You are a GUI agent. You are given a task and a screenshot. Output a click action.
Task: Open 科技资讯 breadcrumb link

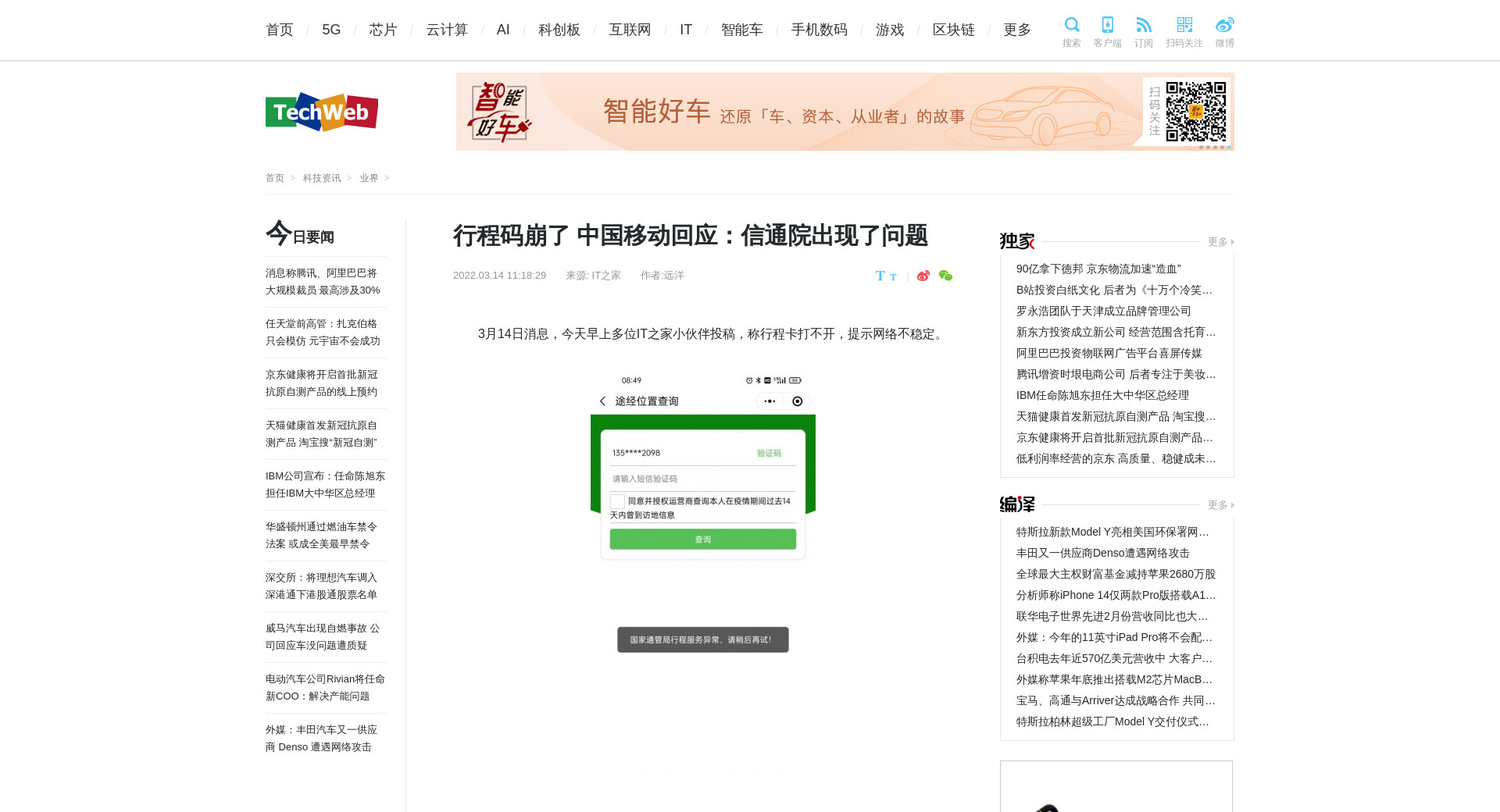tap(322, 178)
